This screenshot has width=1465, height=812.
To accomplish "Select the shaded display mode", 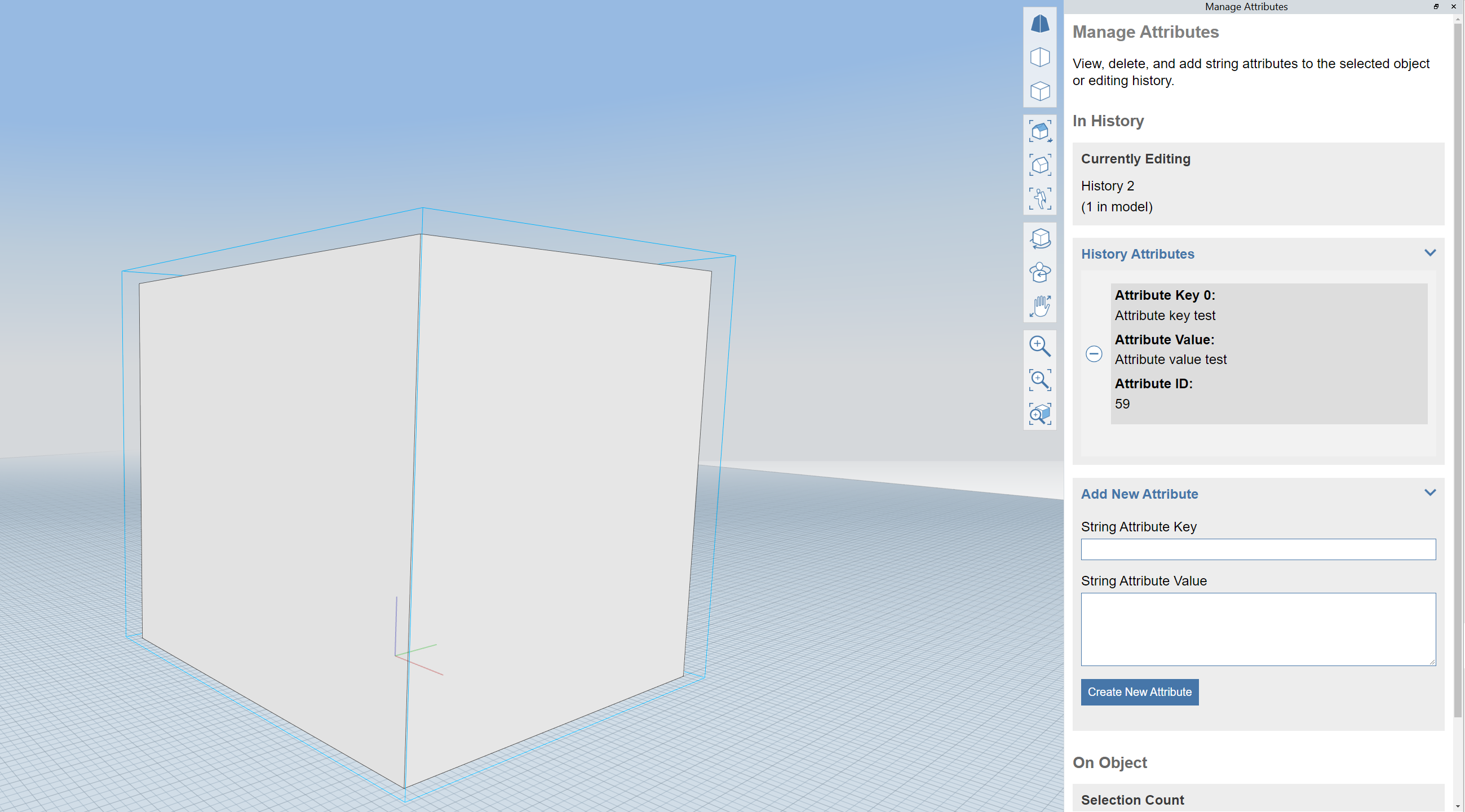I will 1039,24.
